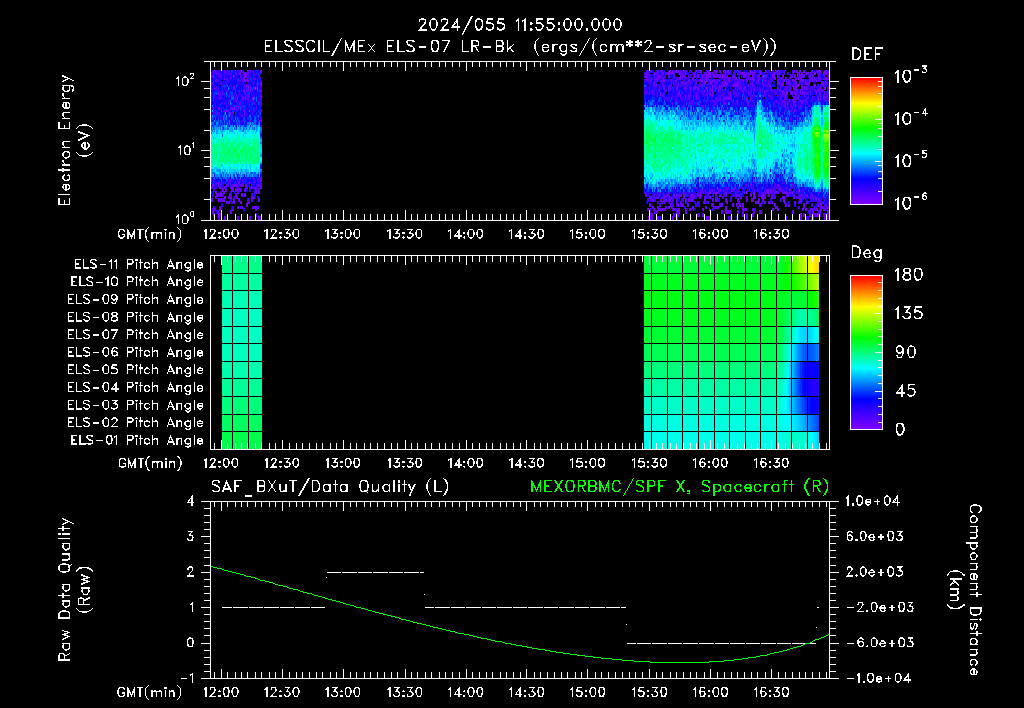Click the 10^-3 value on the DEF scale
The width and height of the screenshot is (1024, 708).
click(910, 76)
